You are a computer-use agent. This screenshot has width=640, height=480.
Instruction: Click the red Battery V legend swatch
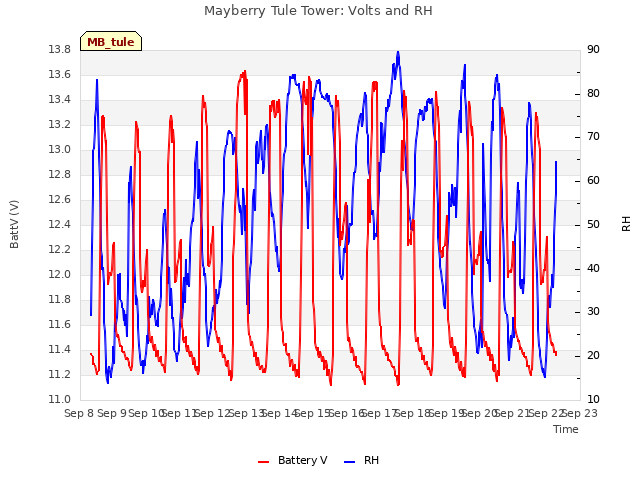pos(264,462)
